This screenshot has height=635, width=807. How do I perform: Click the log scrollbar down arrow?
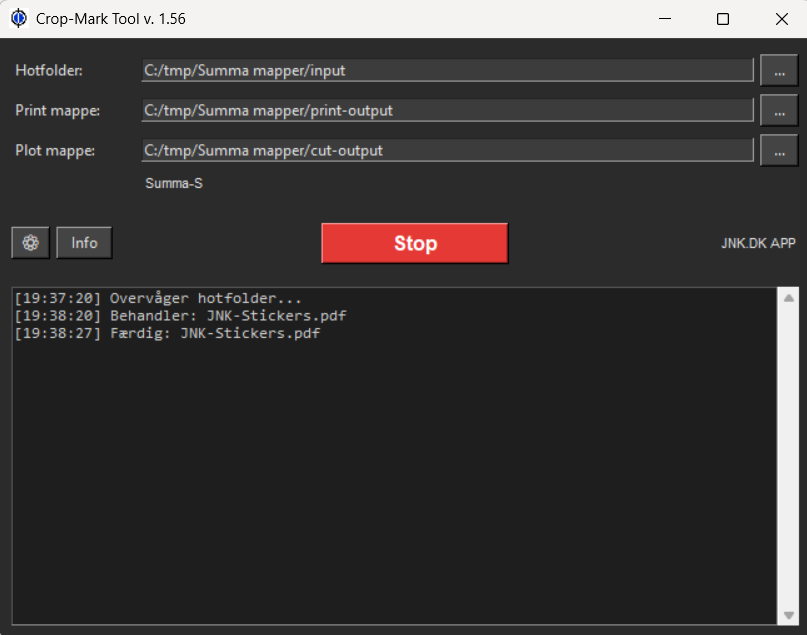tap(788, 615)
